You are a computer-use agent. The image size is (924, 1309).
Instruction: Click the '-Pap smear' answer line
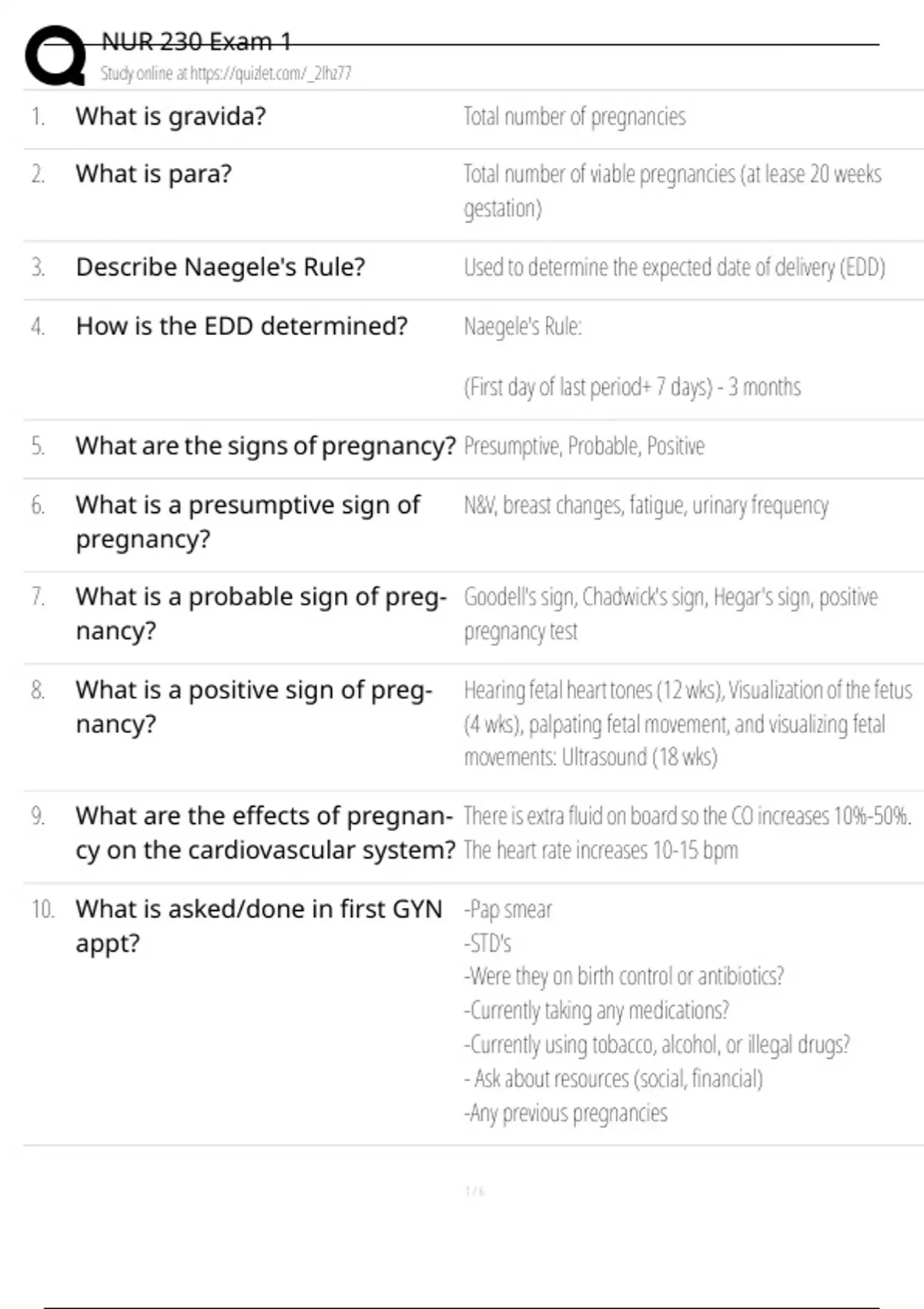pos(508,909)
